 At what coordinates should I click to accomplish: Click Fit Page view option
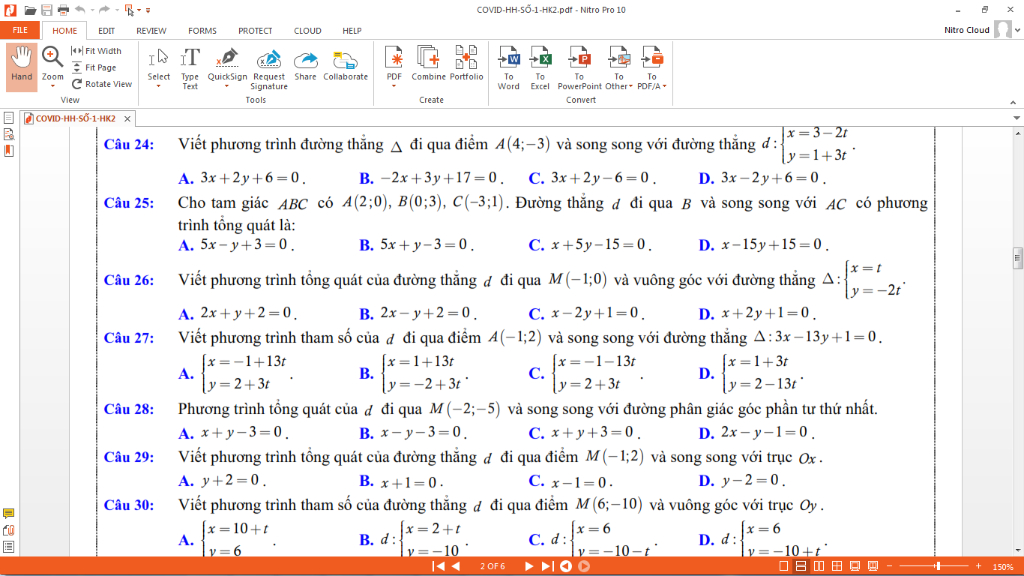pos(94,67)
